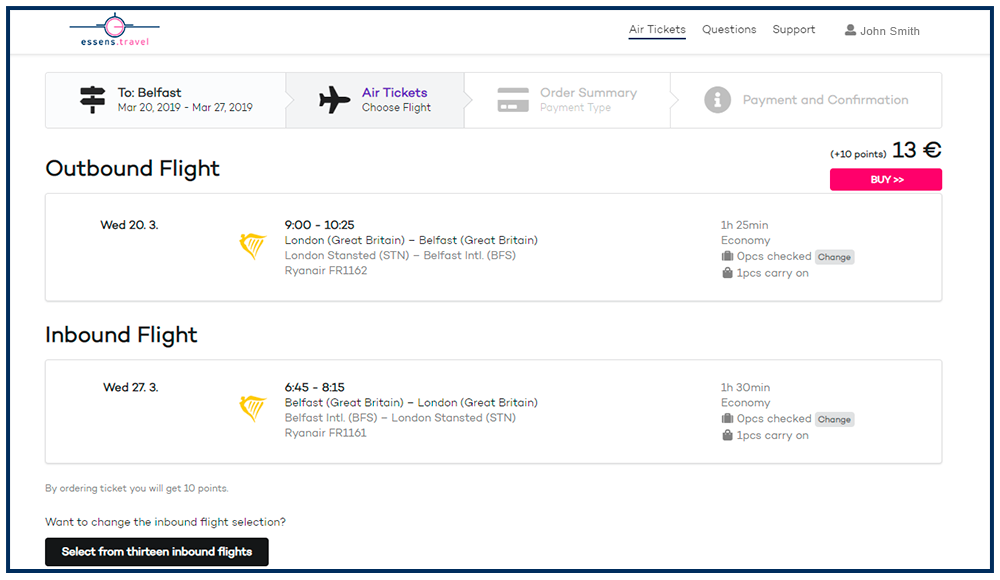
Task: Click the airplane step icon
Action: 334,100
